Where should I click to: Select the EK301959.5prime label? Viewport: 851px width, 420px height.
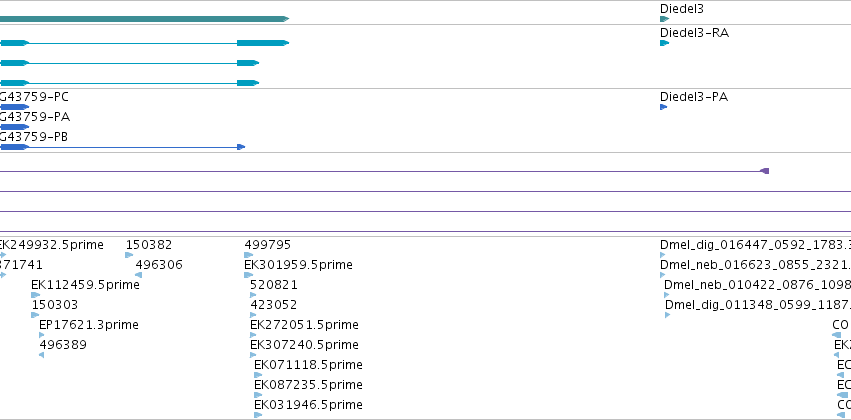point(299,265)
